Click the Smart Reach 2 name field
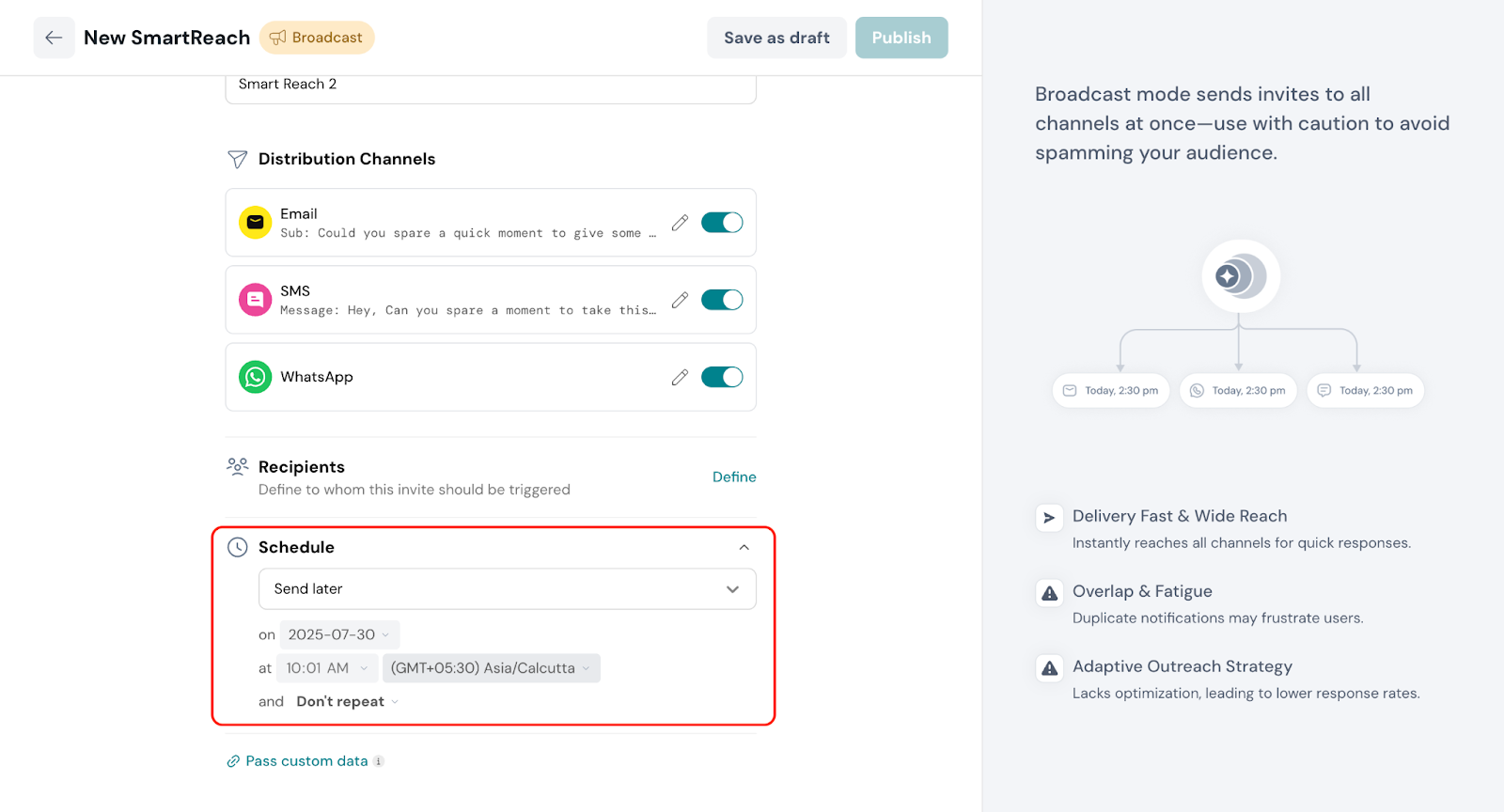 click(490, 85)
